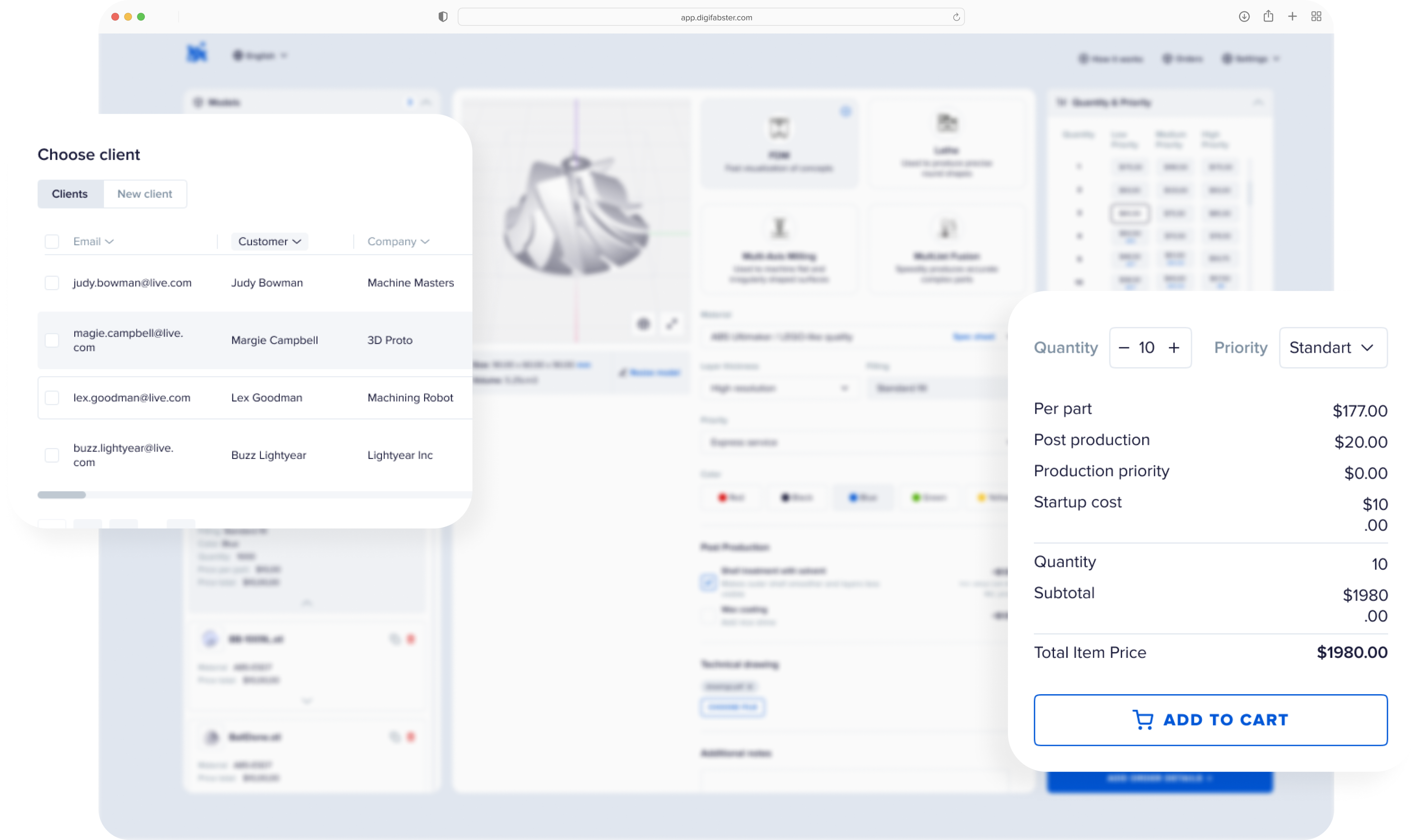Image resolution: width=1416 pixels, height=840 pixels.
Task: Reload the page with the refresh icon
Action: 956,17
